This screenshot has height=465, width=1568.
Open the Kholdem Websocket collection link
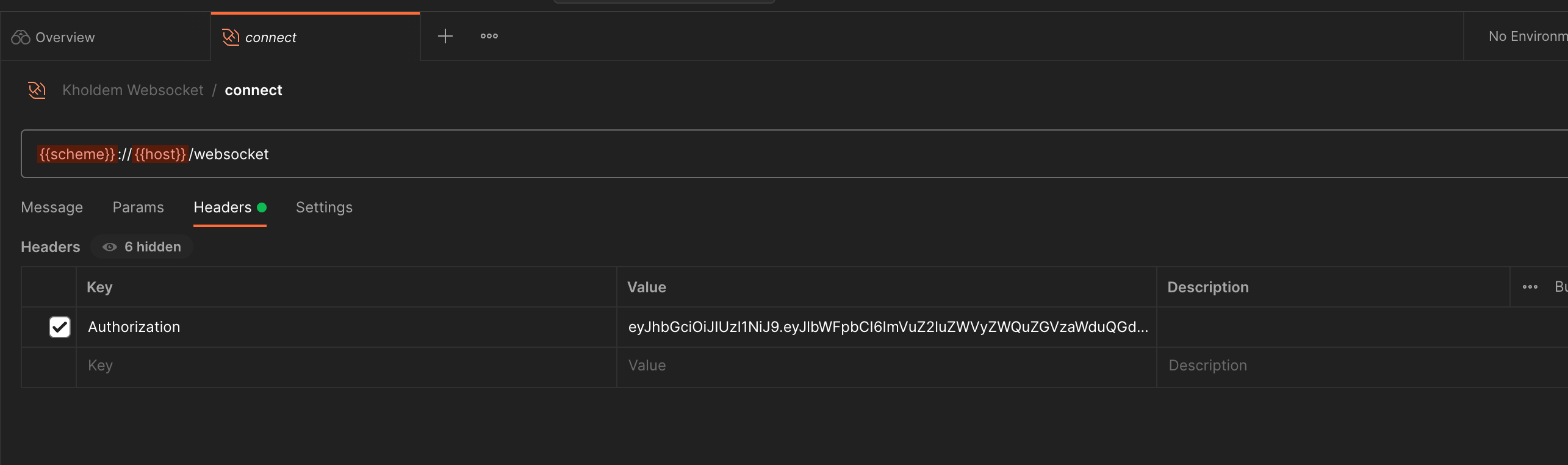pyautogui.click(x=133, y=90)
